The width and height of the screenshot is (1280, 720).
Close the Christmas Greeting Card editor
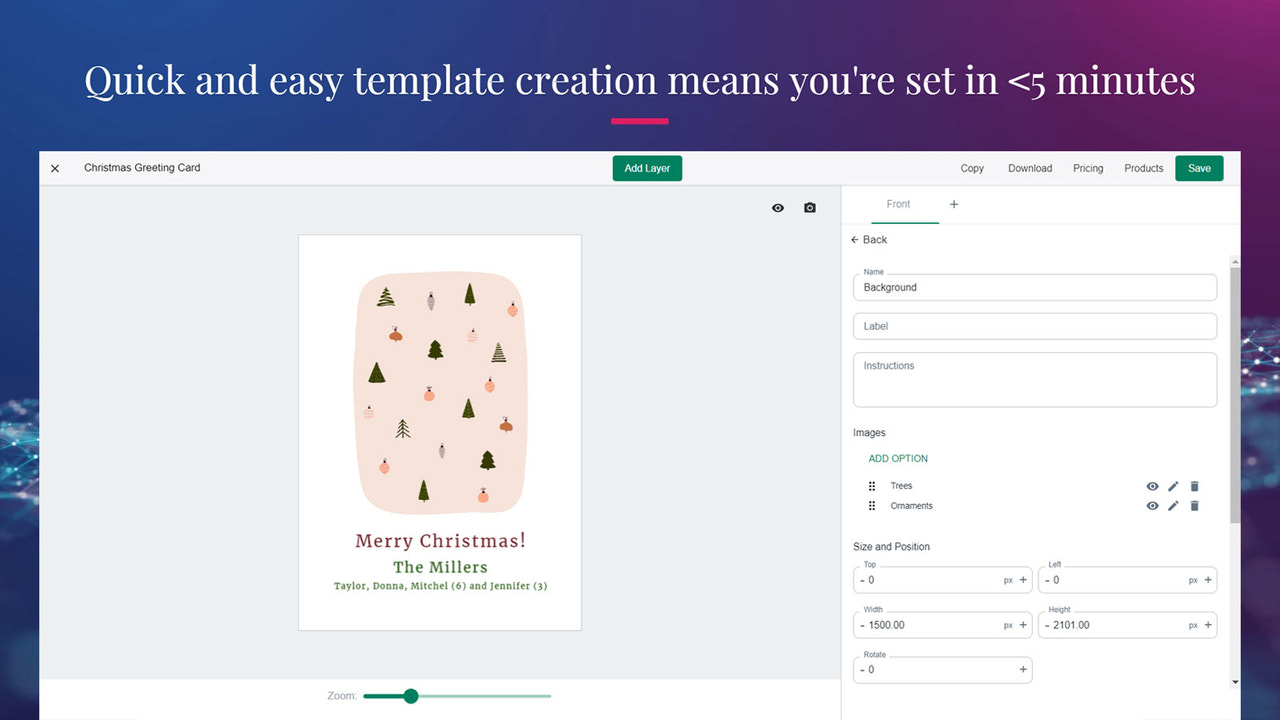coord(55,168)
